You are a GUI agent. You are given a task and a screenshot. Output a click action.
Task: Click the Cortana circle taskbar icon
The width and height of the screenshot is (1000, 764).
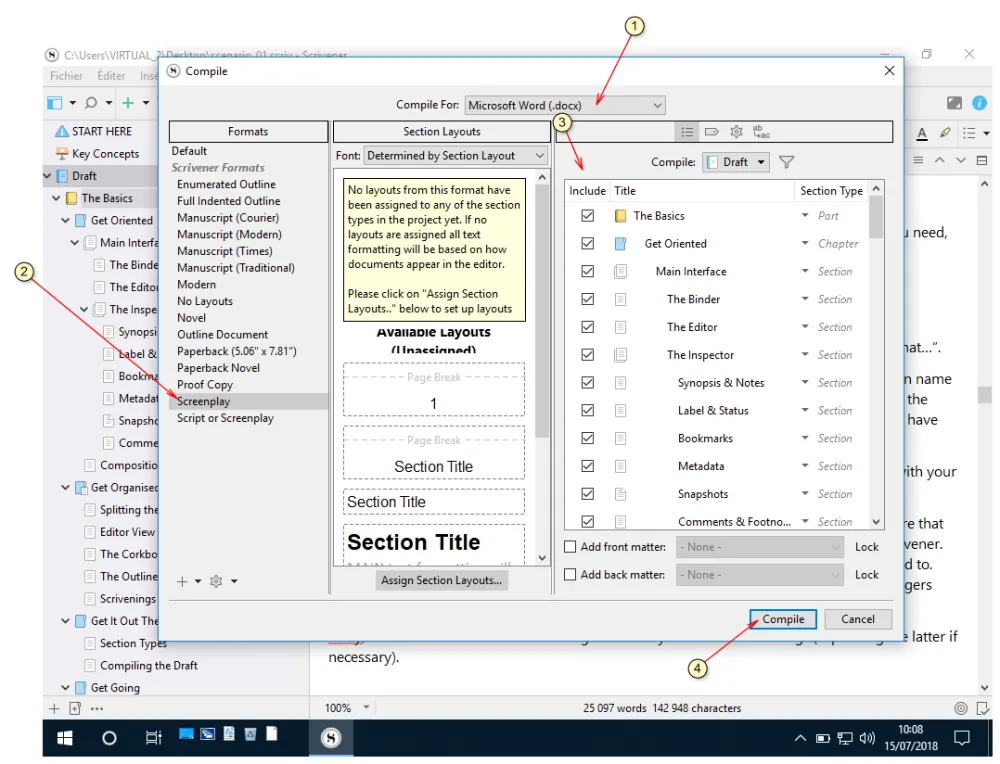click(109, 738)
